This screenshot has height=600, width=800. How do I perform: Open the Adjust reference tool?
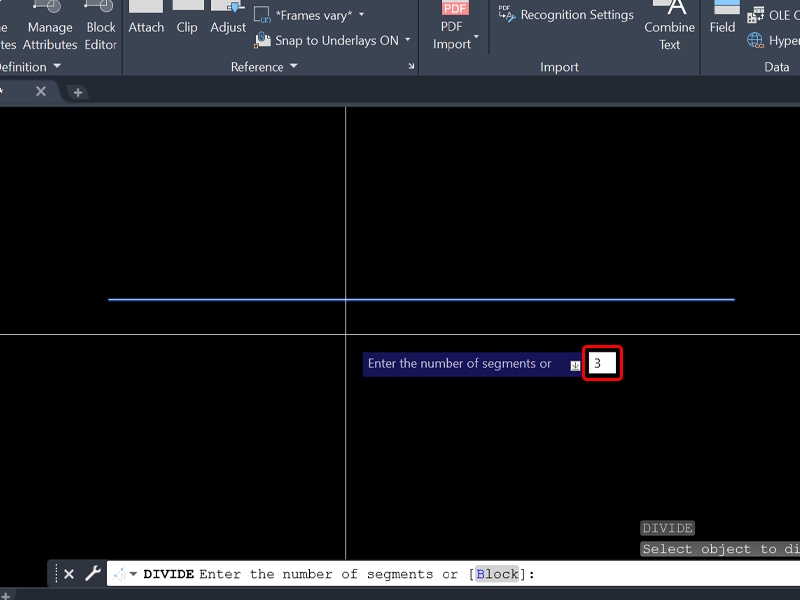point(228,18)
